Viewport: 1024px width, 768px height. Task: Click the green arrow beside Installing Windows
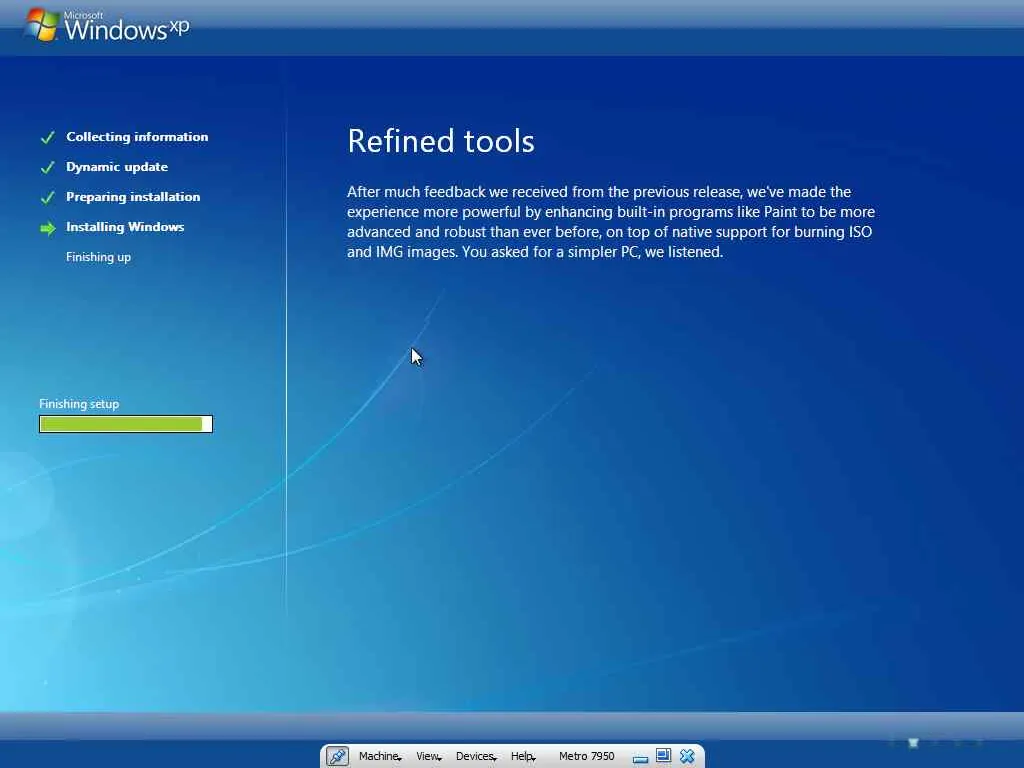click(48, 228)
